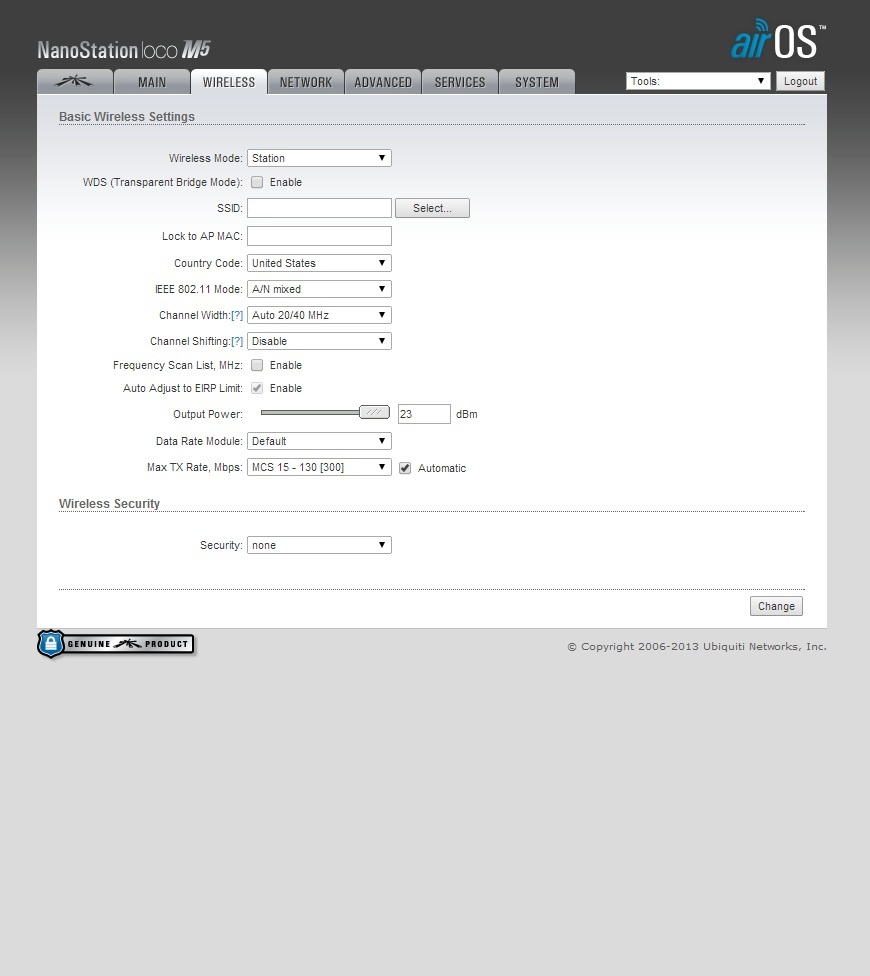The height and width of the screenshot is (976, 870).
Task: Focus the Lock to AP MAC field
Action: coord(319,236)
